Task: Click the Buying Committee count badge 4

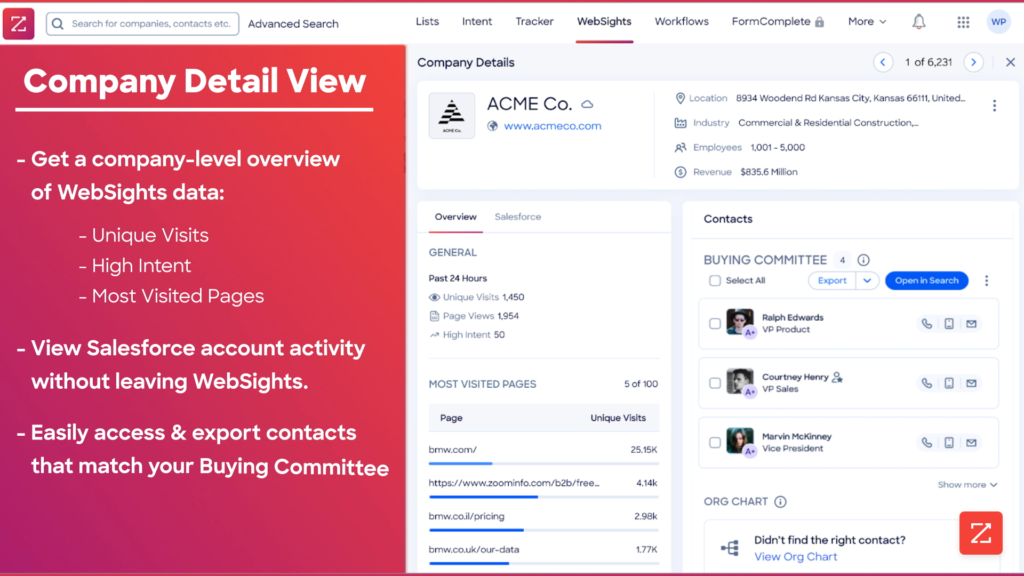Action: [x=842, y=260]
